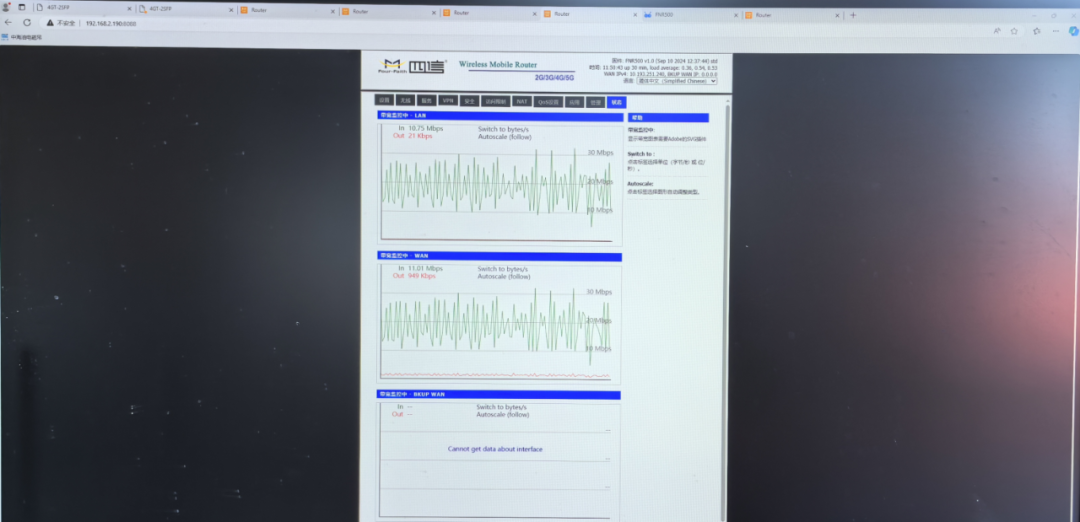Open a new browser tab with plus
This screenshot has height=522, width=1080.
pyautogui.click(x=853, y=15)
